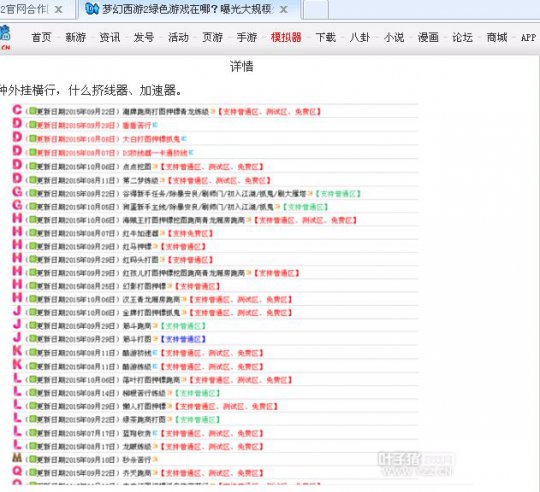Visit the 论坛 section
This screenshot has width=540, height=492.
[462, 37]
